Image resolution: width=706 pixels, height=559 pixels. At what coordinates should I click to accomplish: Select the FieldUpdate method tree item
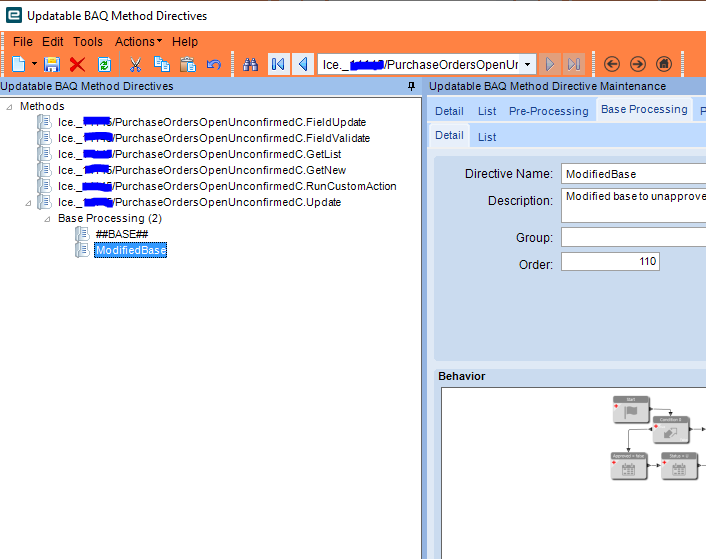pos(212,122)
